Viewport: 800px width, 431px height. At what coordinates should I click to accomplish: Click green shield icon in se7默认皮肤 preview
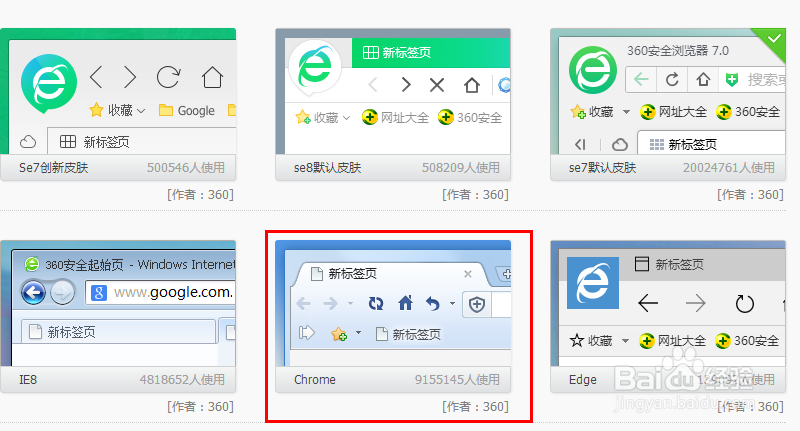[x=732, y=80]
